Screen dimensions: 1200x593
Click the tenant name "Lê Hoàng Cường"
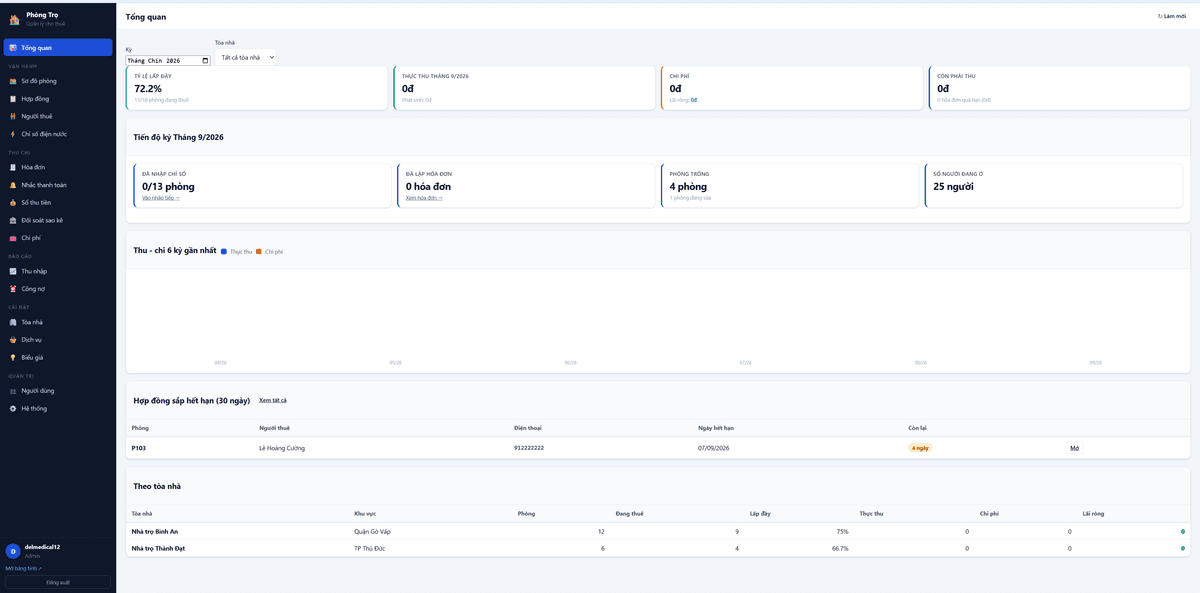(282, 448)
